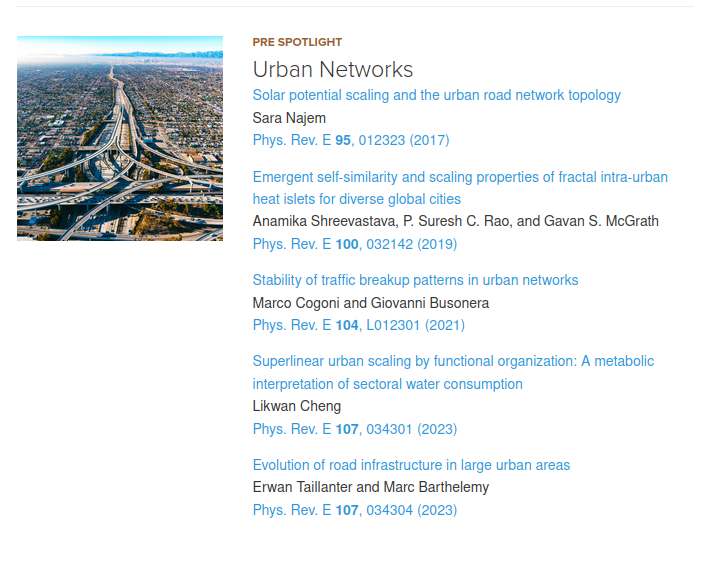Visit citation Phys. Rev. E 107, 034304 (2023)
This screenshot has height=565, width=708.
click(x=354, y=510)
